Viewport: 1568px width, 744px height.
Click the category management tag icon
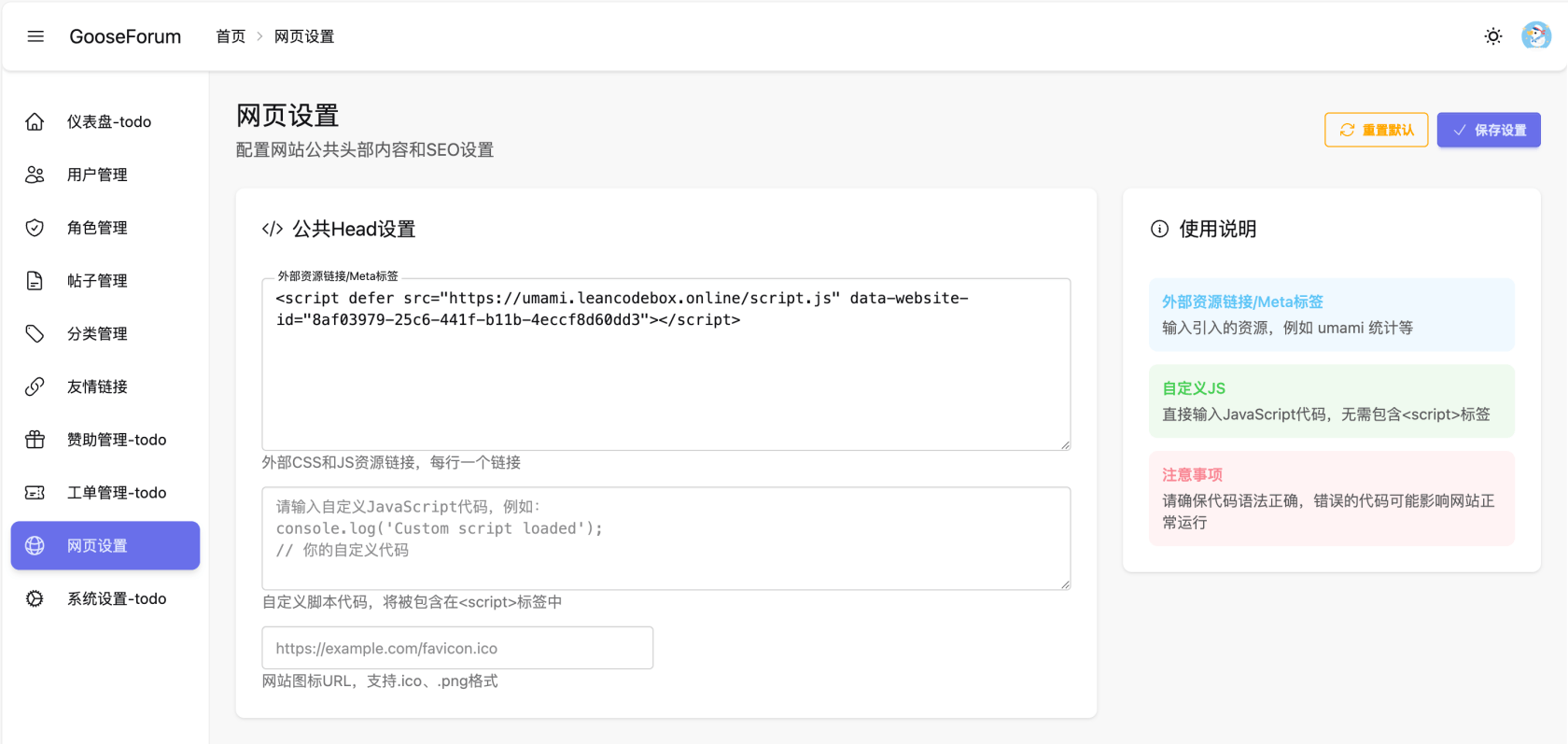click(35, 333)
